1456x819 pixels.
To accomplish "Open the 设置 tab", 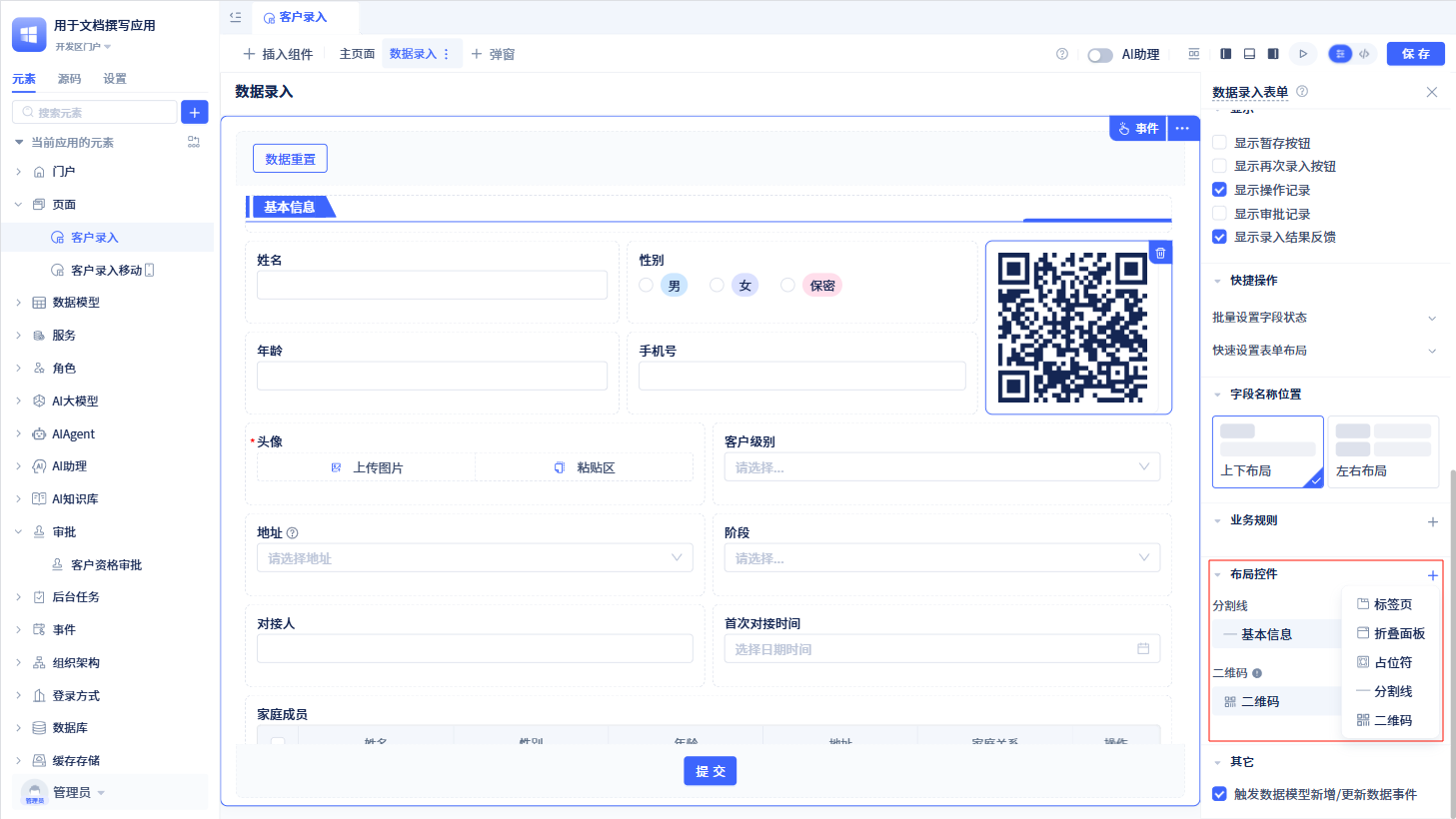I will (115, 79).
